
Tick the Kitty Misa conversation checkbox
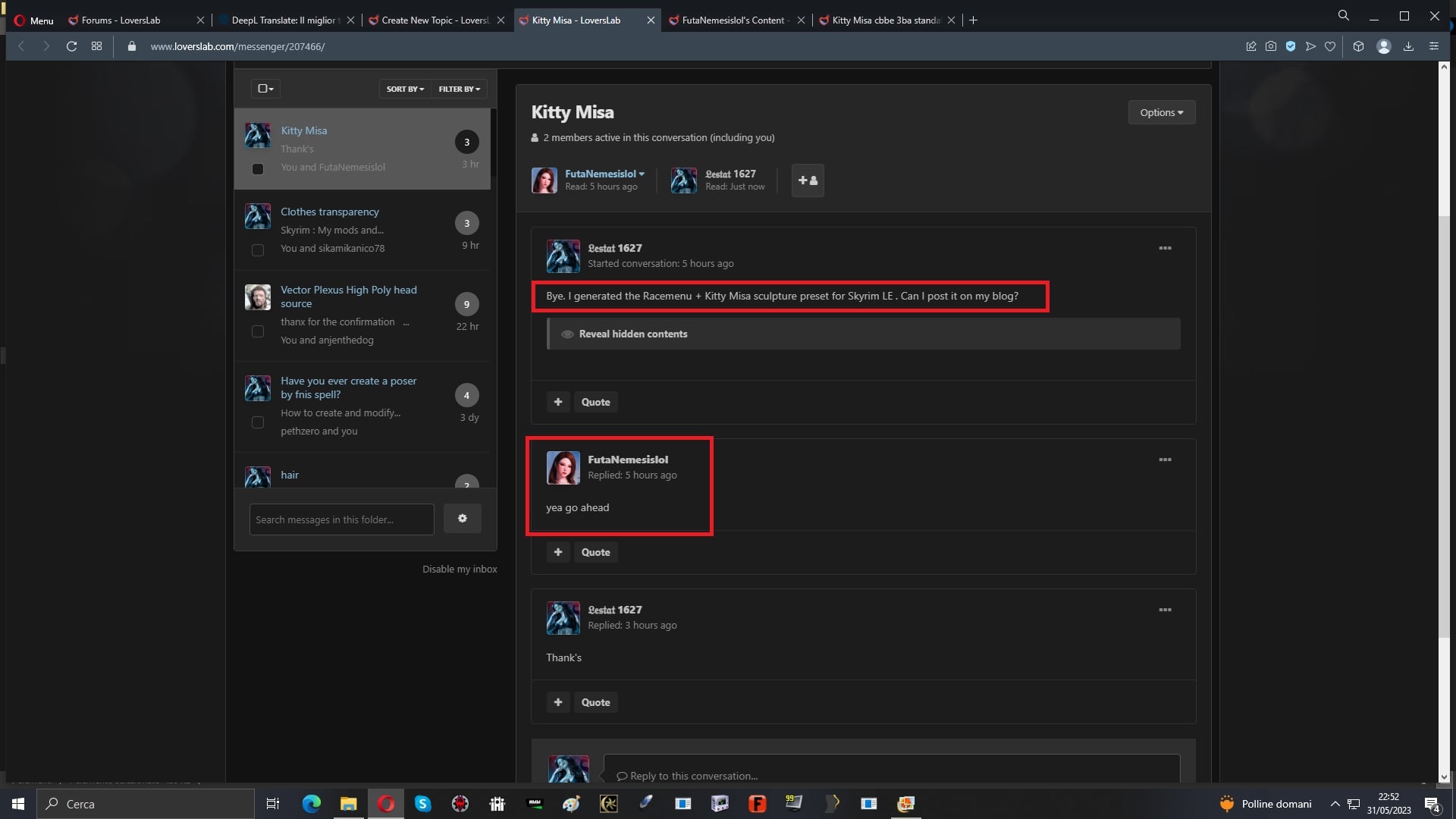point(258,168)
